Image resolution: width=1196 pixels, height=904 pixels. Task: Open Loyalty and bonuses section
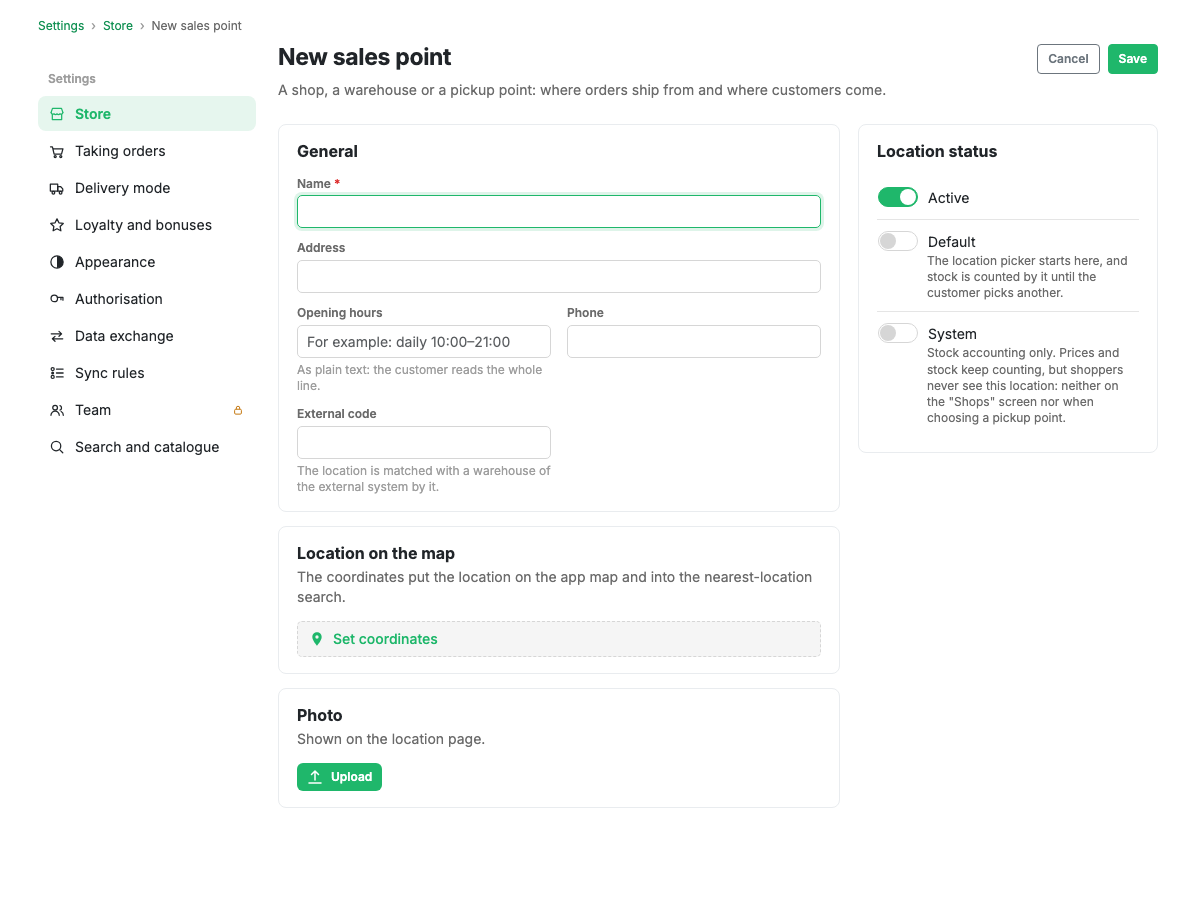[x=146, y=225]
